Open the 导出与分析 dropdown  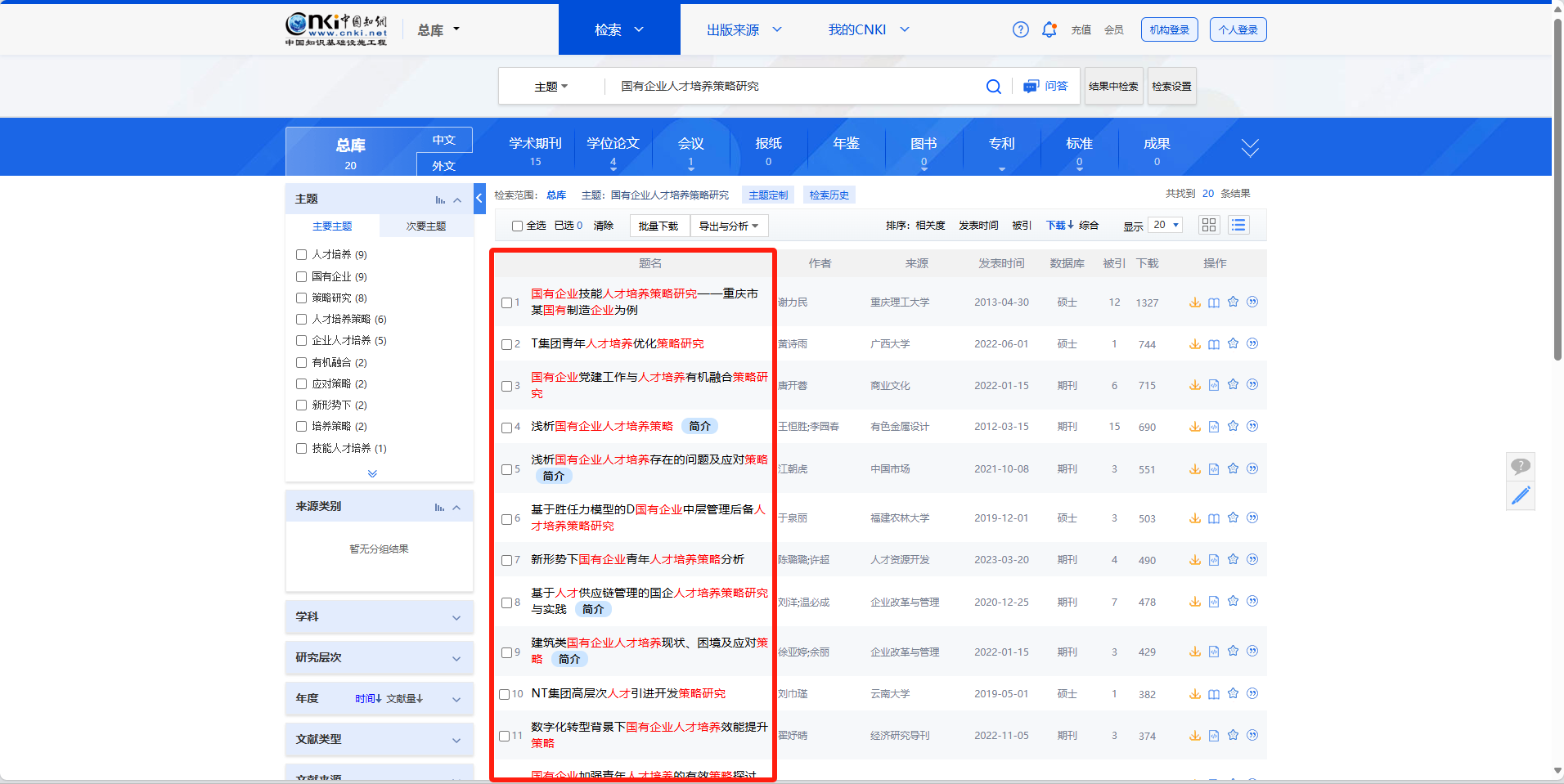tap(728, 226)
